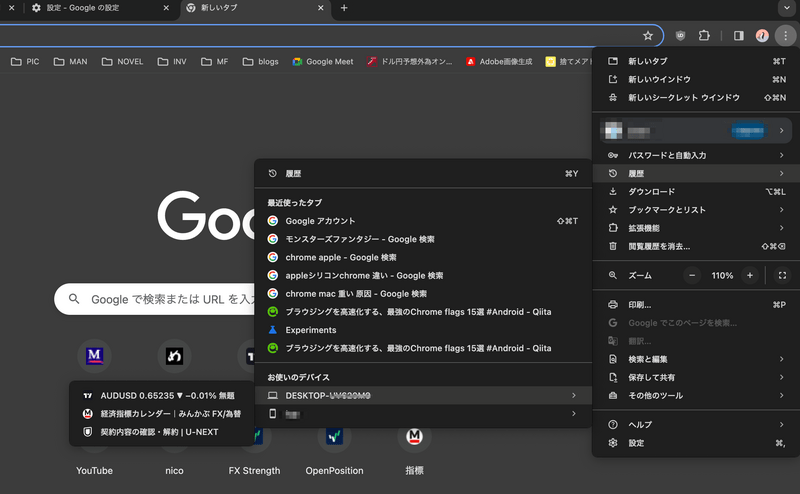Close the 新しいタブ tab
Image resolution: width=800 pixels, height=494 pixels.
pyautogui.click(x=320, y=8)
